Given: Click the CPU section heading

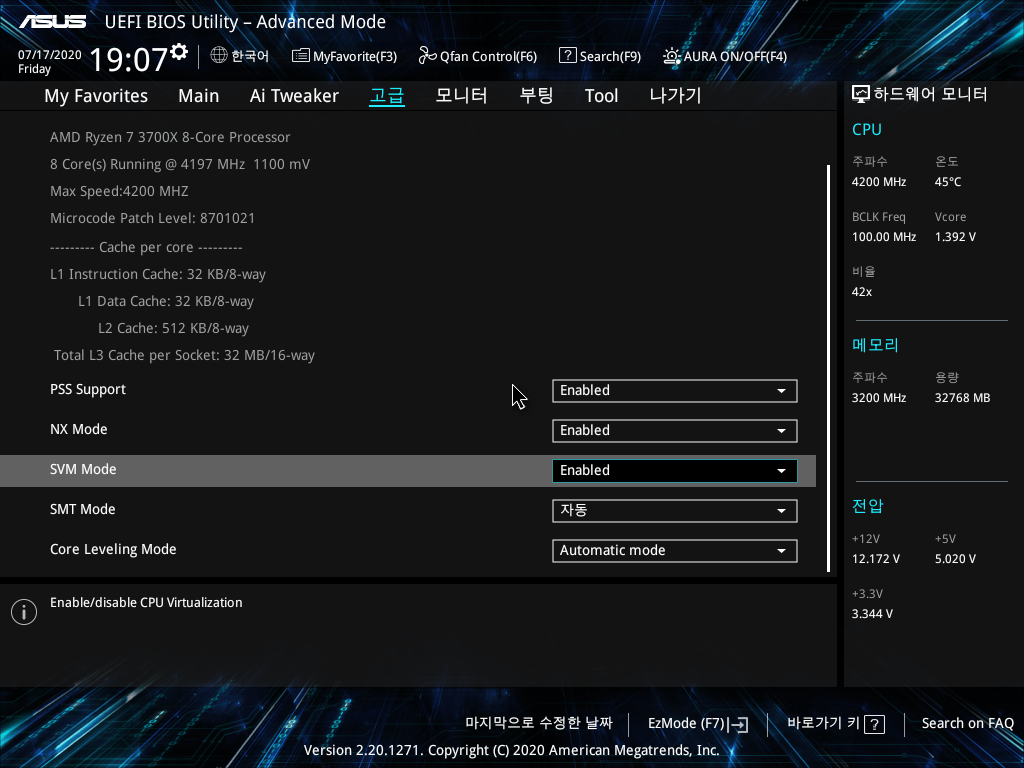Looking at the screenshot, I should pyautogui.click(x=867, y=129).
